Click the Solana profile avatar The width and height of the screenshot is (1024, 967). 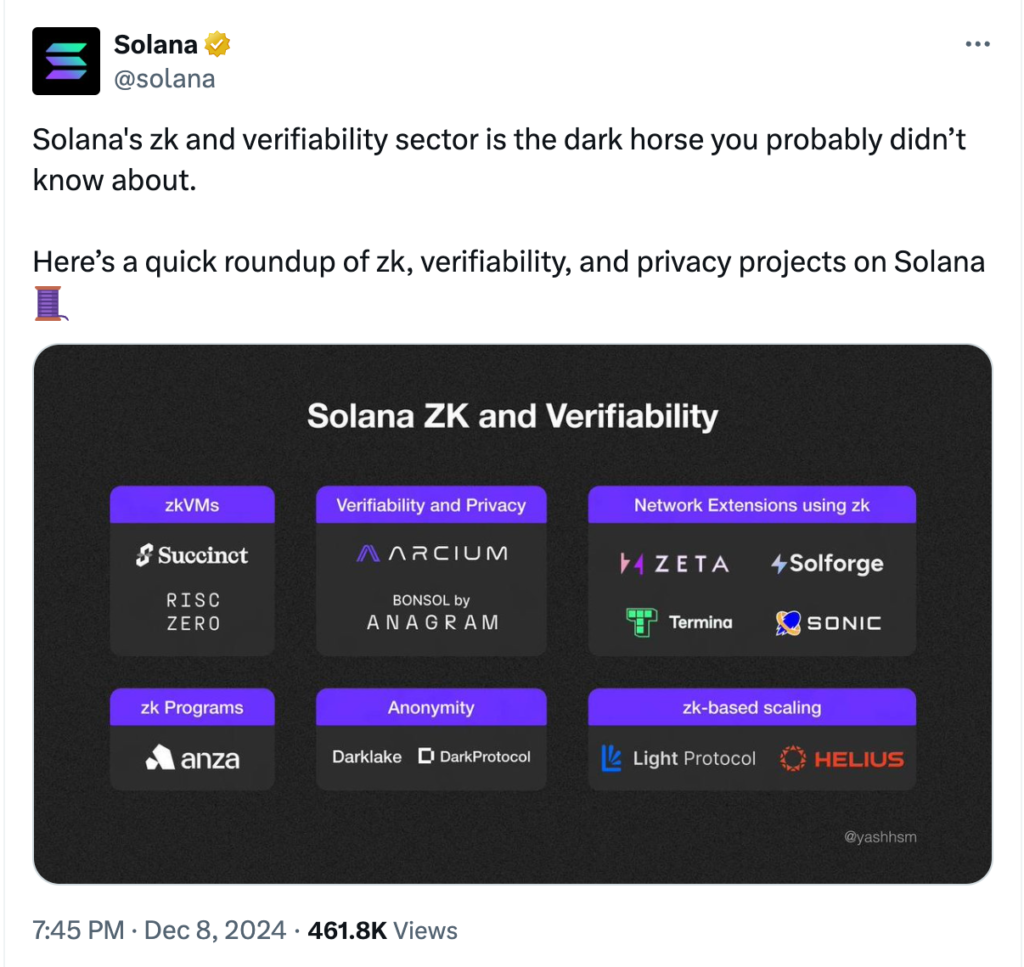(66, 61)
